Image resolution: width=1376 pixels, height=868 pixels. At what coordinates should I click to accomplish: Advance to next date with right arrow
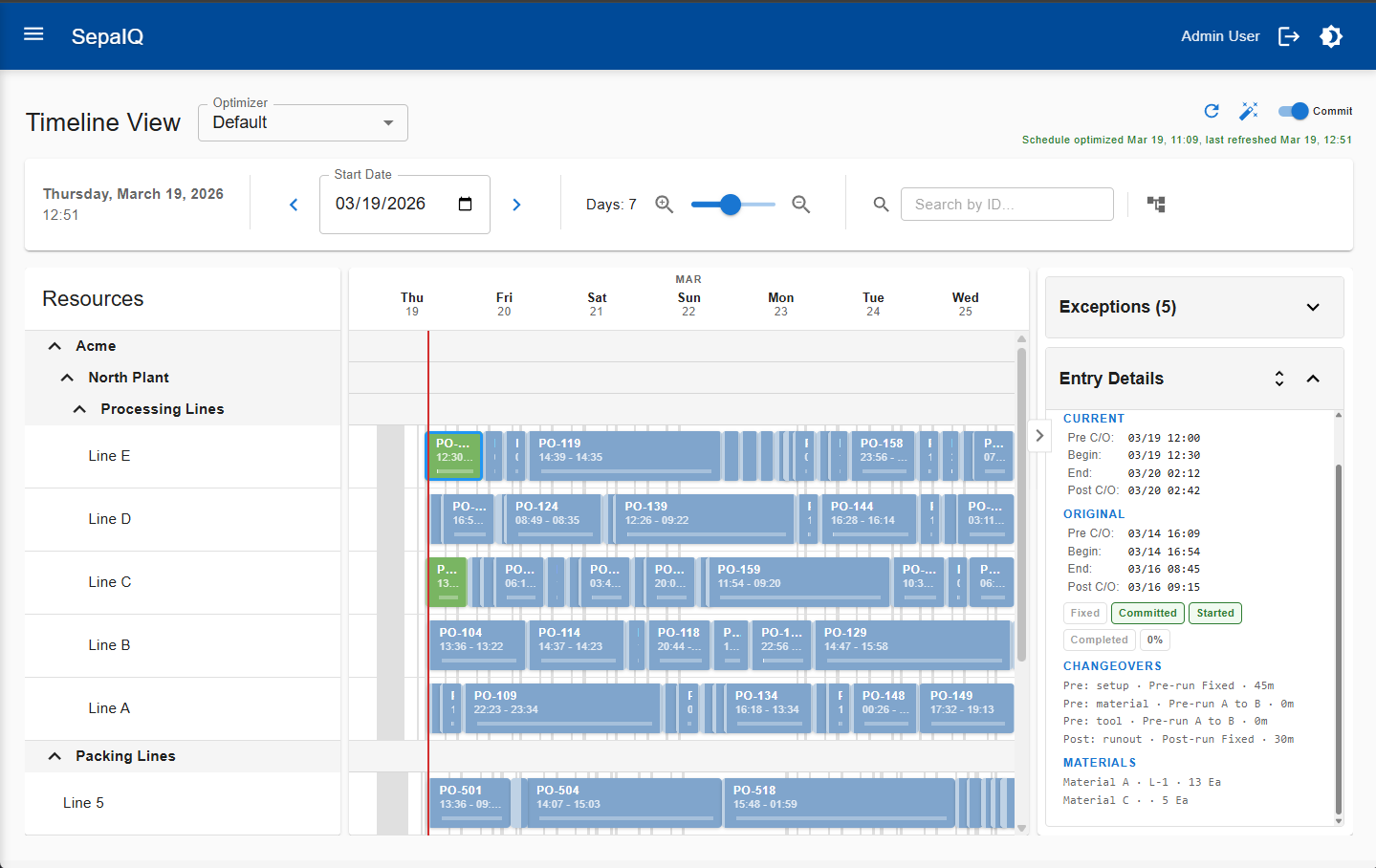pyautogui.click(x=516, y=205)
